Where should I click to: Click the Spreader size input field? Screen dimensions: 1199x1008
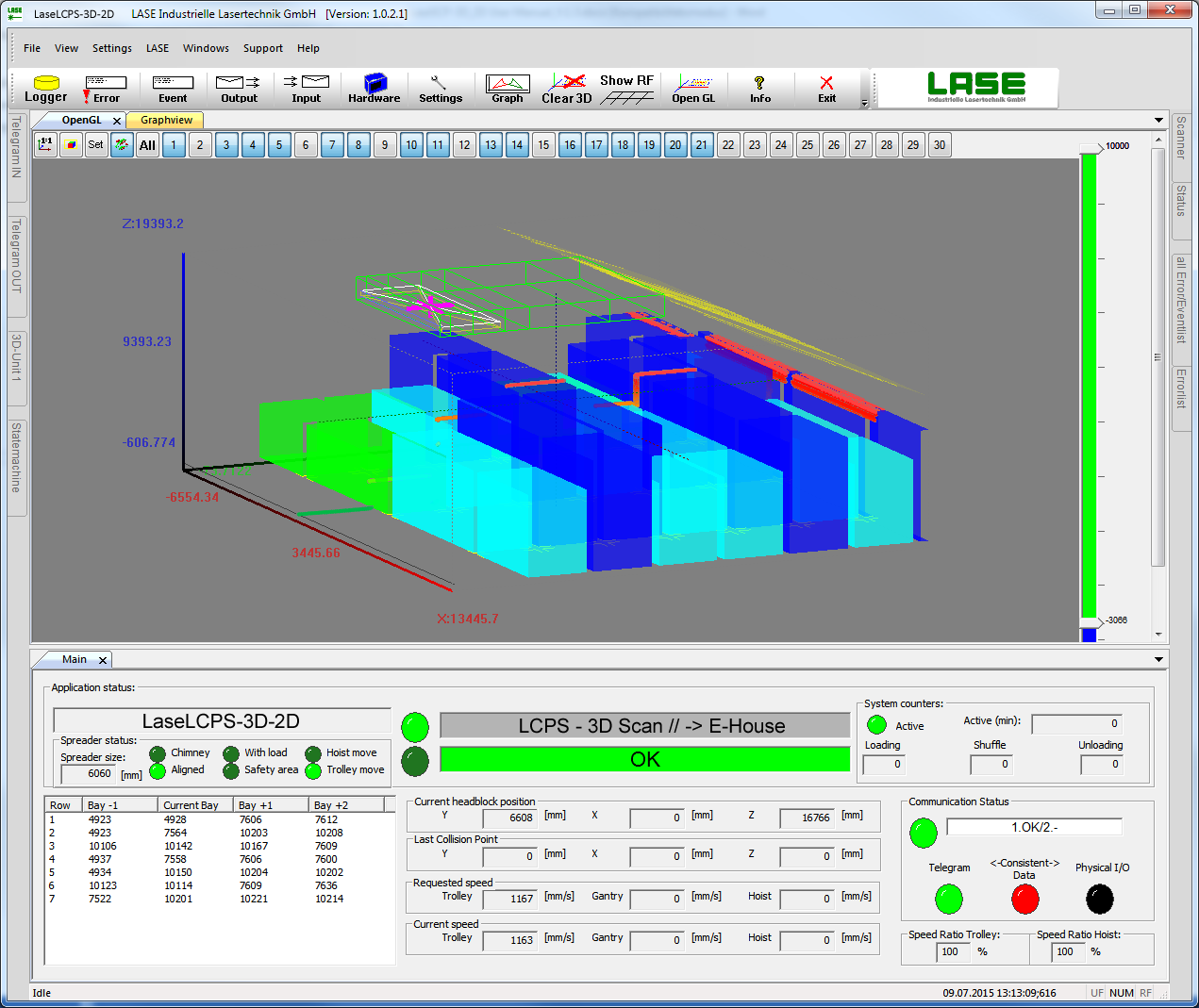pyautogui.click(x=88, y=774)
